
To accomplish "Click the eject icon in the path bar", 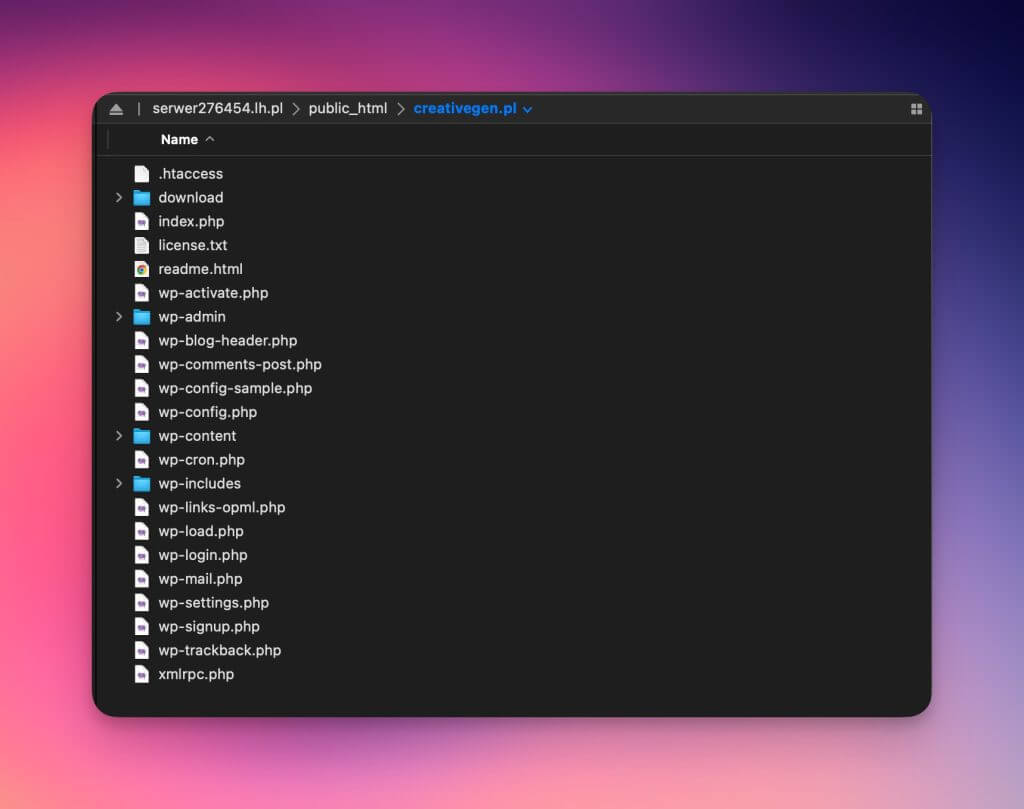I will (116, 109).
